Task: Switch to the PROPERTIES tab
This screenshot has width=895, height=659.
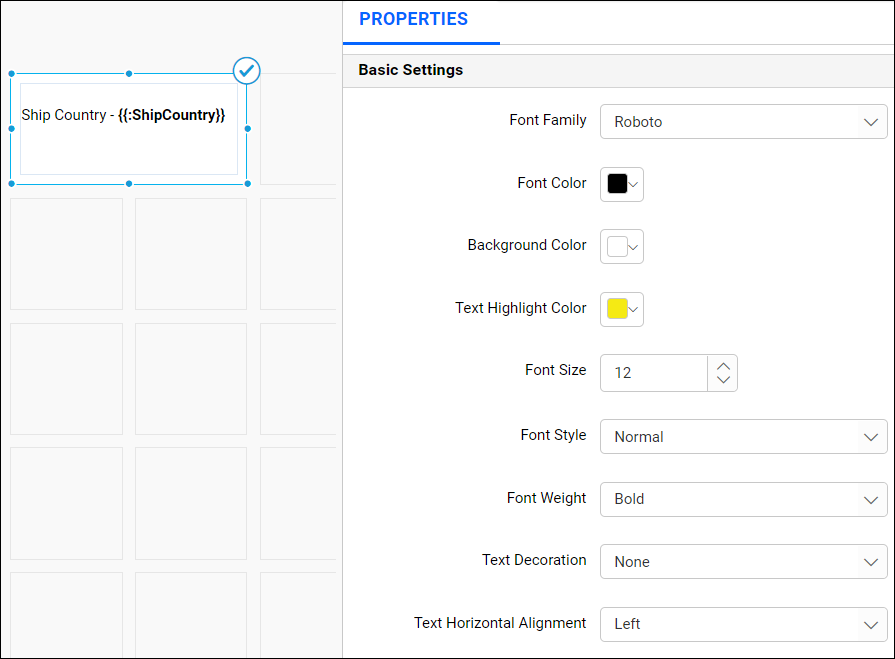Action: pyautogui.click(x=413, y=19)
